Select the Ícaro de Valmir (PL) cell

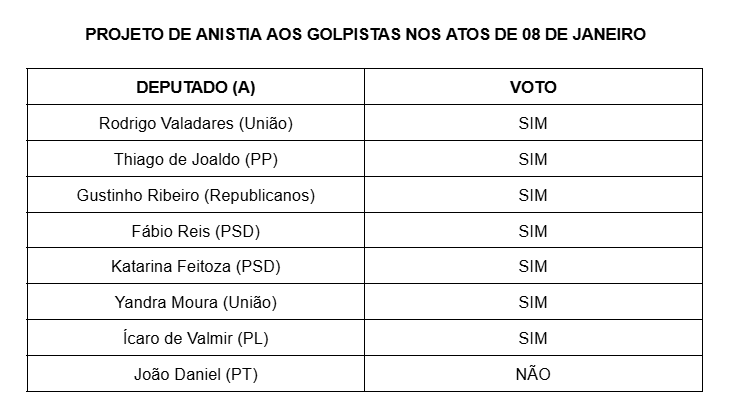click(x=196, y=338)
